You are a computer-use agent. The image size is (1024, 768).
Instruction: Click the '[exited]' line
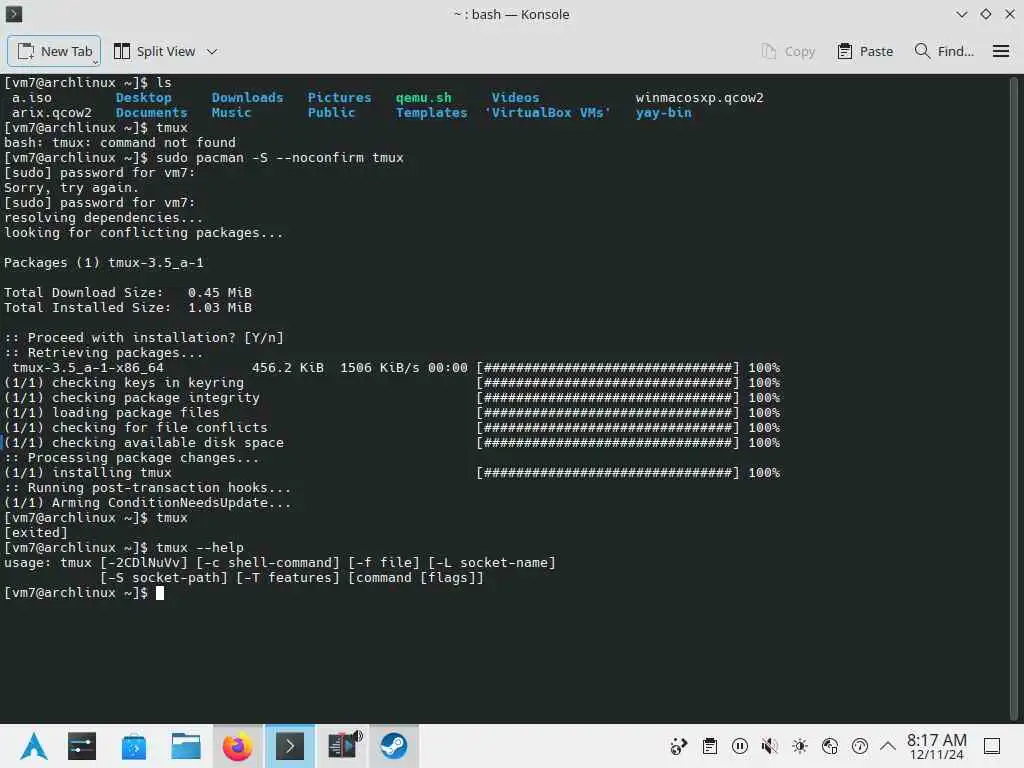click(36, 532)
